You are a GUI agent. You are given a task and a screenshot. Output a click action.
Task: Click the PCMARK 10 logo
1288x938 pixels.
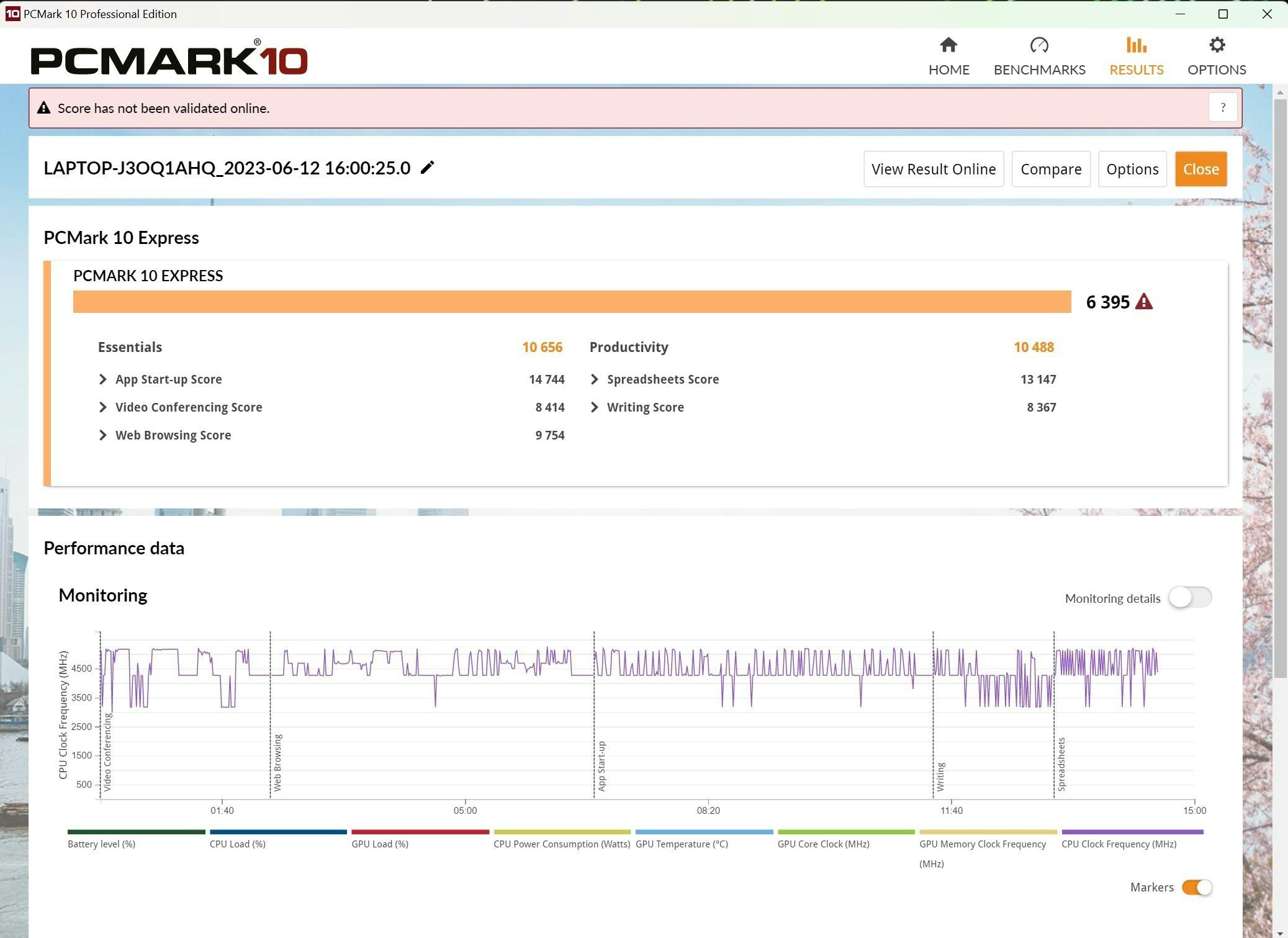click(169, 58)
